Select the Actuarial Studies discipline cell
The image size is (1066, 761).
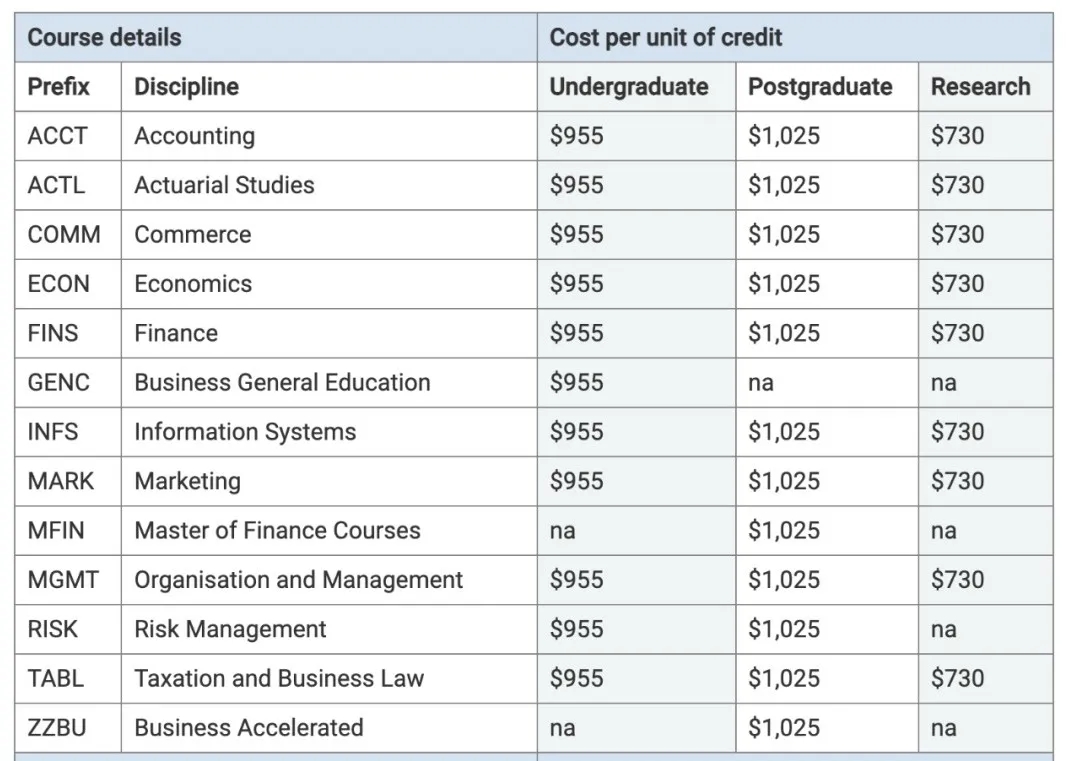[x=329, y=186]
